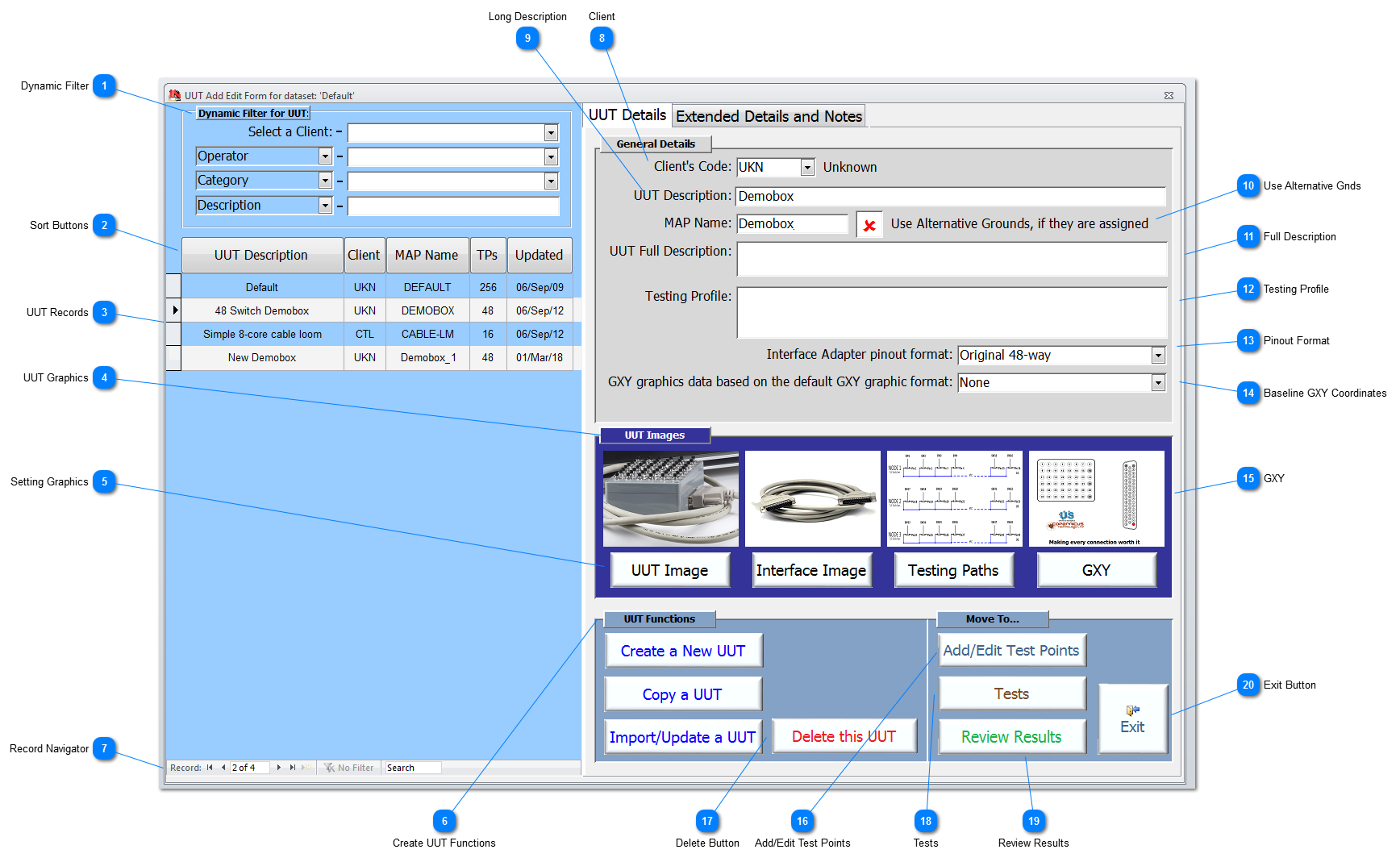Viewport: 1400px width, 862px height.
Task: Click the new blank record navigator icon
Action: 306,768
